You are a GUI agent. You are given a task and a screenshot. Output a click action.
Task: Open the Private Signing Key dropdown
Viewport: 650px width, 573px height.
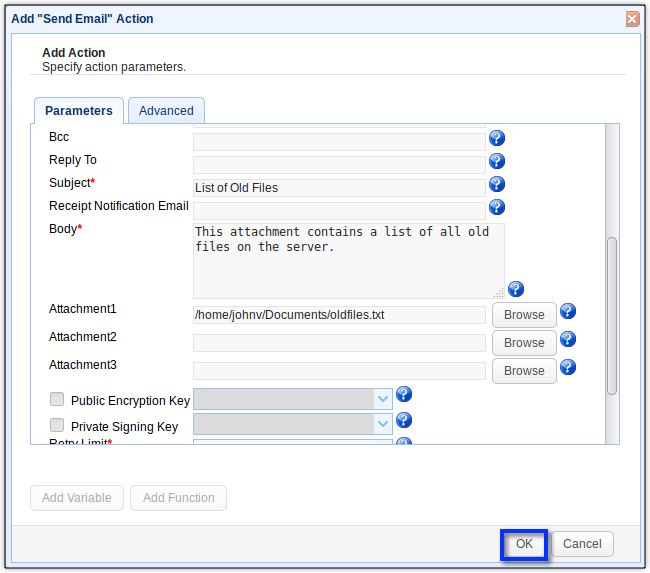pos(383,424)
